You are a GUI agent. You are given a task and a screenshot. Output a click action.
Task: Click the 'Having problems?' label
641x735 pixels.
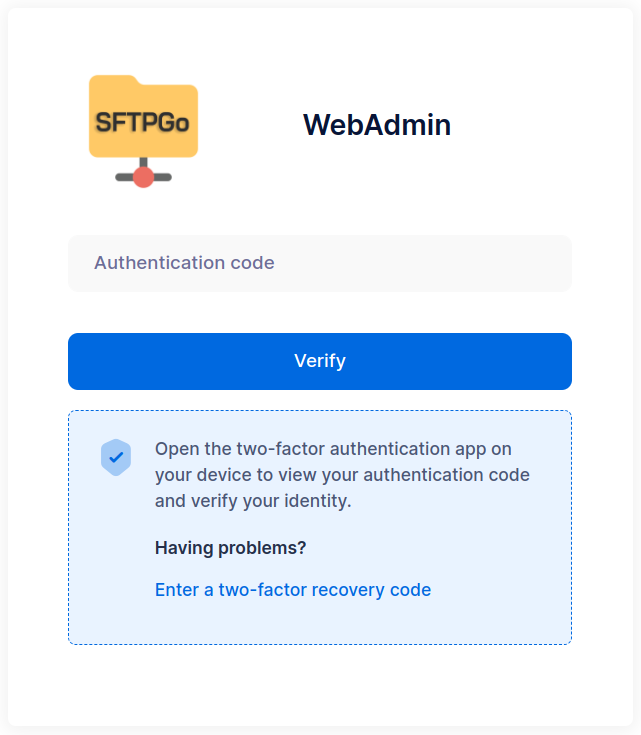click(x=230, y=548)
